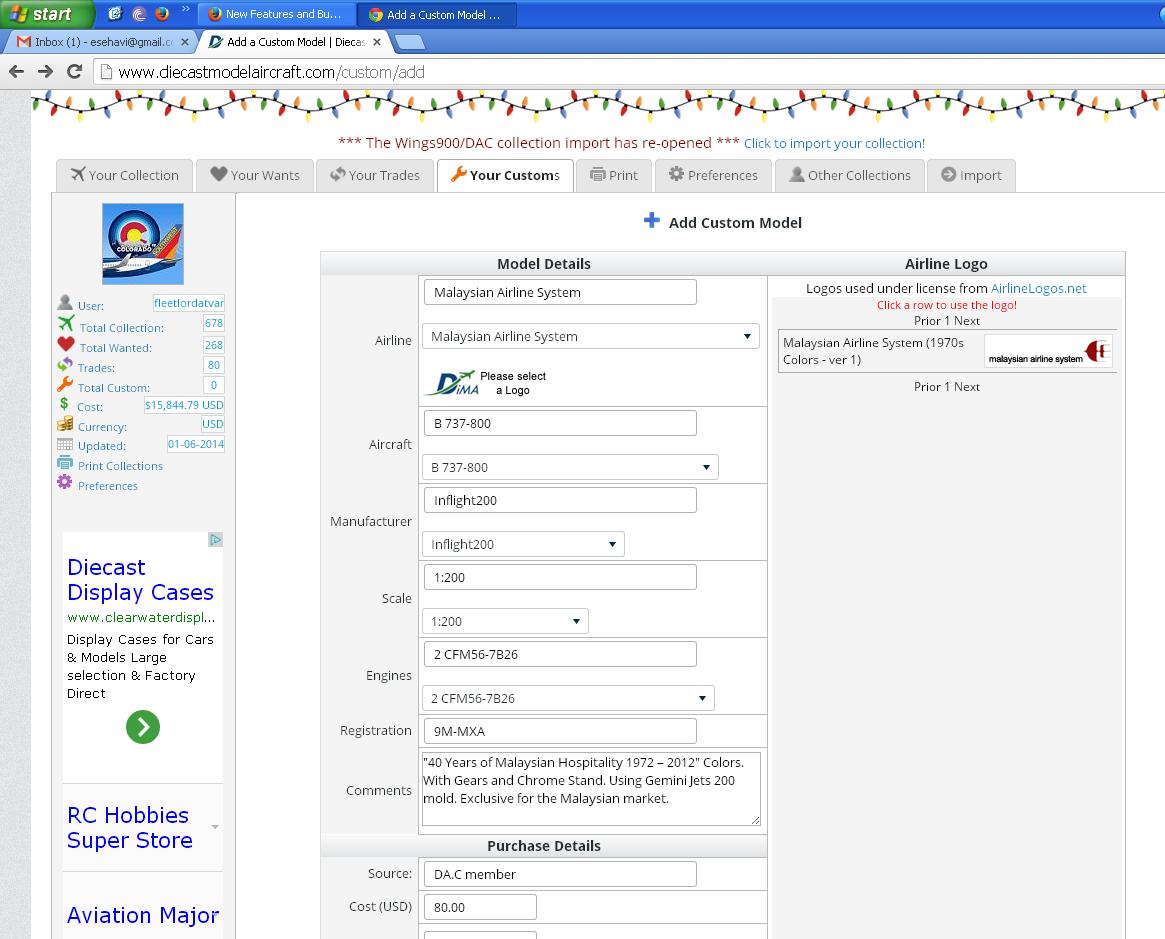Open the Import tab

pyautogui.click(x=971, y=175)
